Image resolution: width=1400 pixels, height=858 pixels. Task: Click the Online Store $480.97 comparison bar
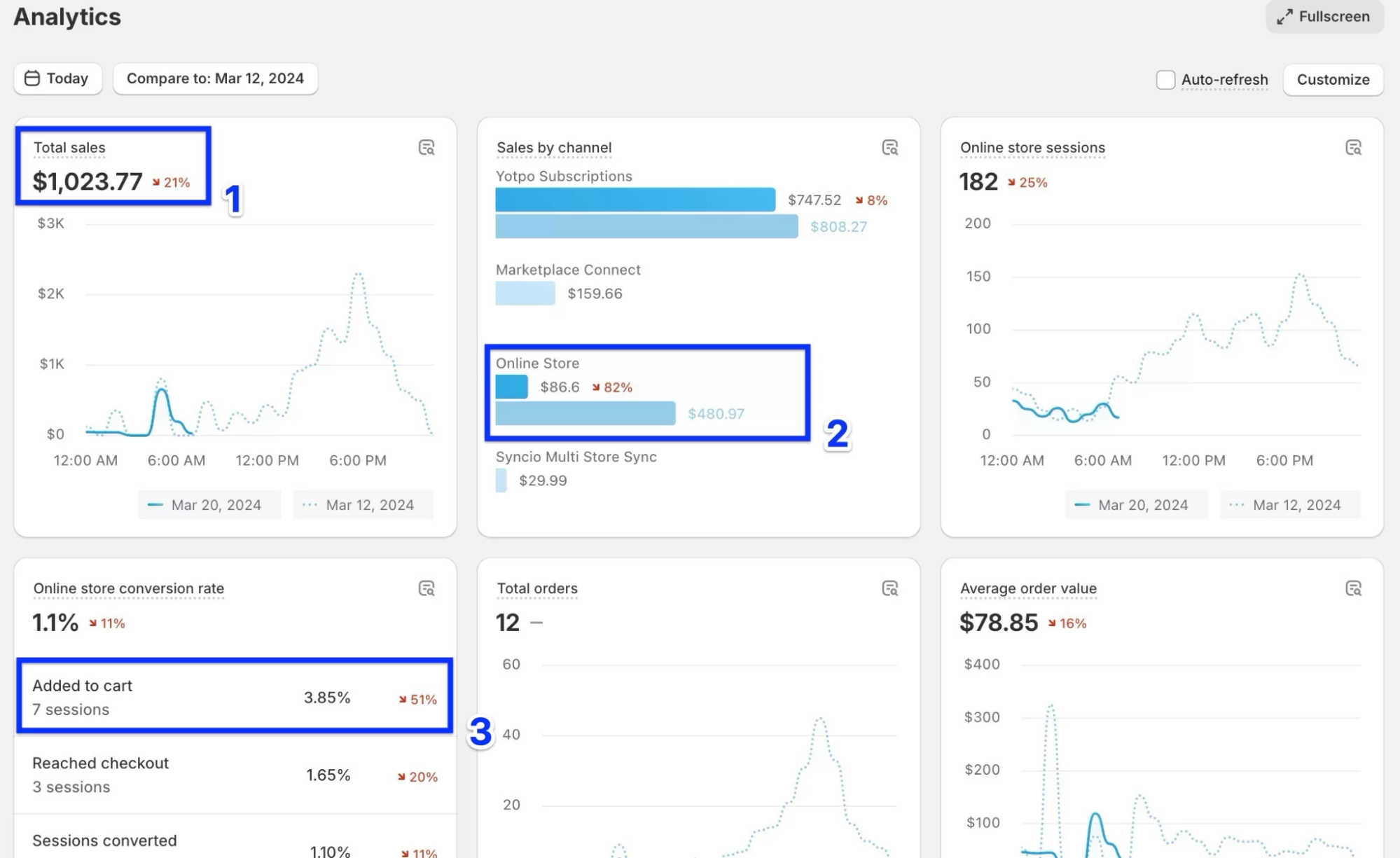pyautogui.click(x=585, y=413)
